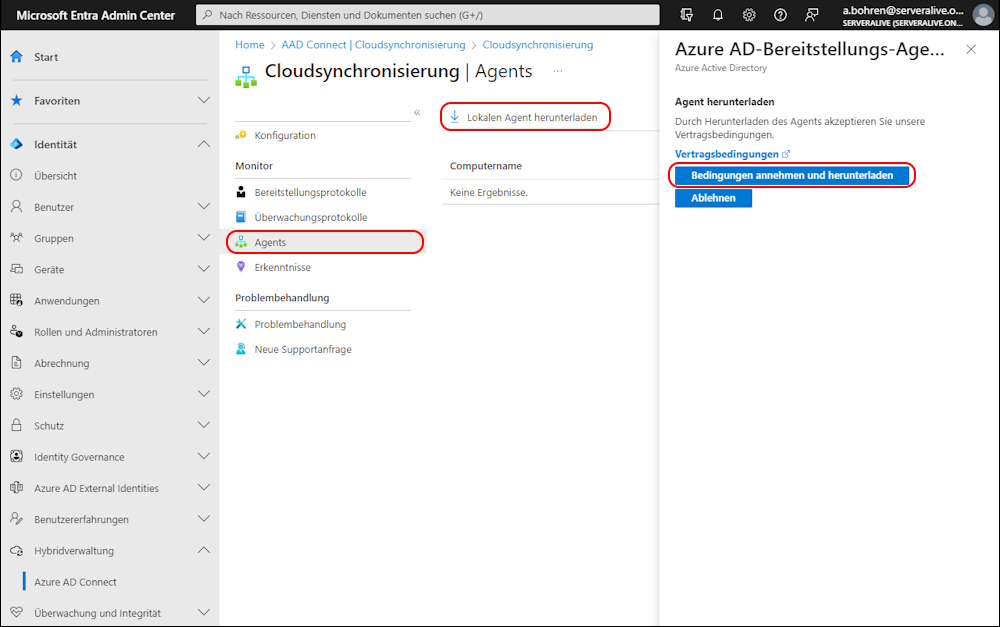Click the Benutzer person icon
The image size is (1000, 627).
coord(17,206)
